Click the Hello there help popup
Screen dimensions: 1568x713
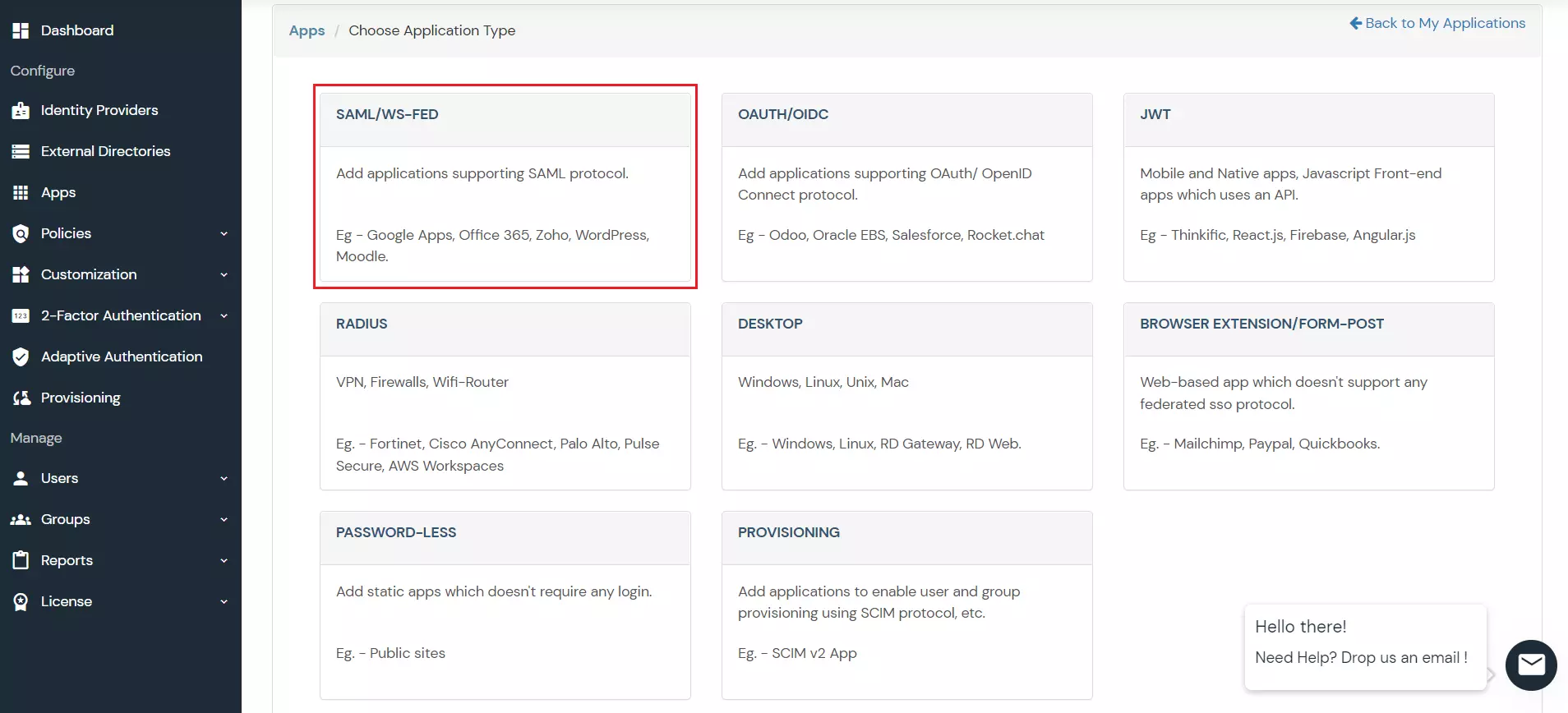pyautogui.click(x=1366, y=647)
